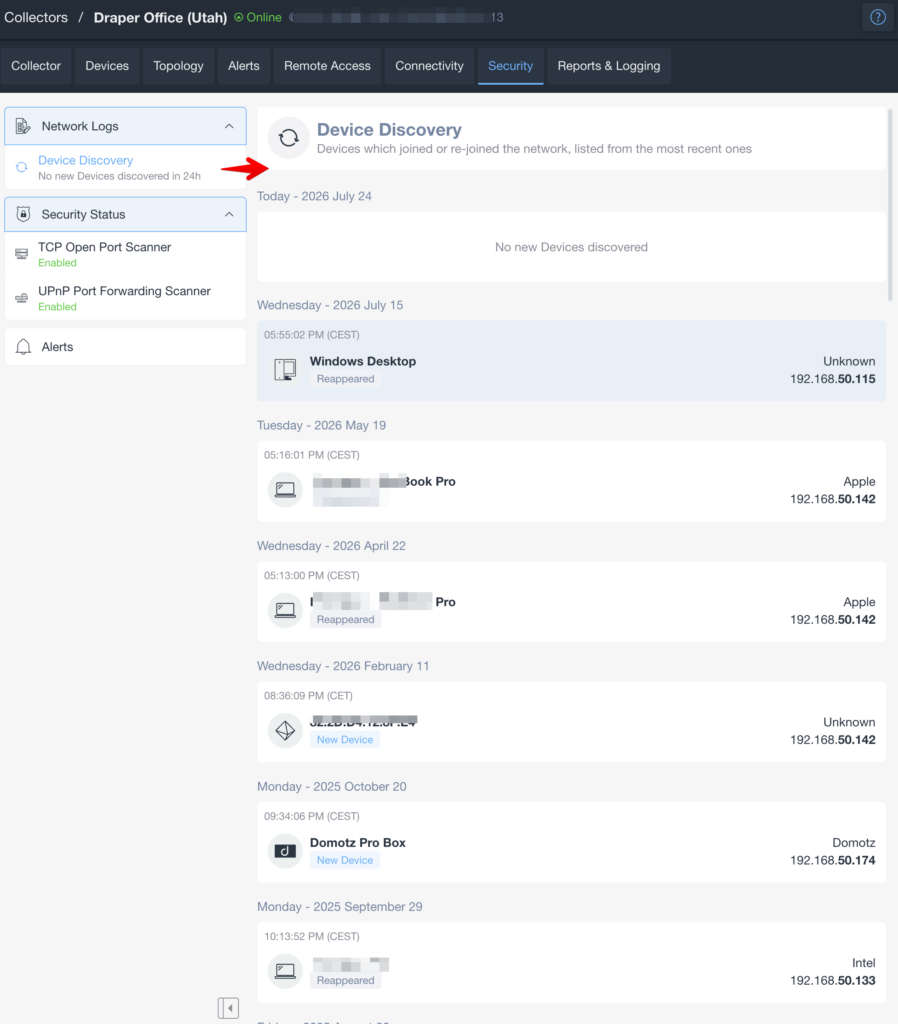Collapse the Network Logs section chevron
The height and width of the screenshot is (1024, 898).
[229, 126]
